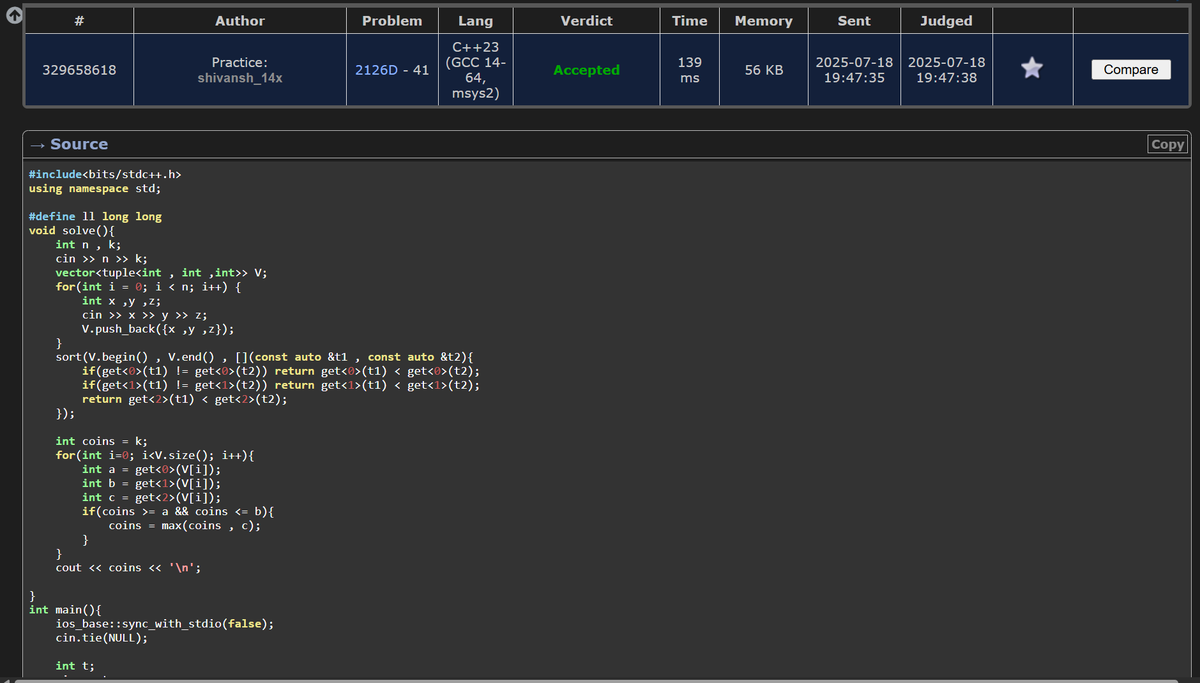
Task: Click the using namespace std line
Action: (x=95, y=188)
